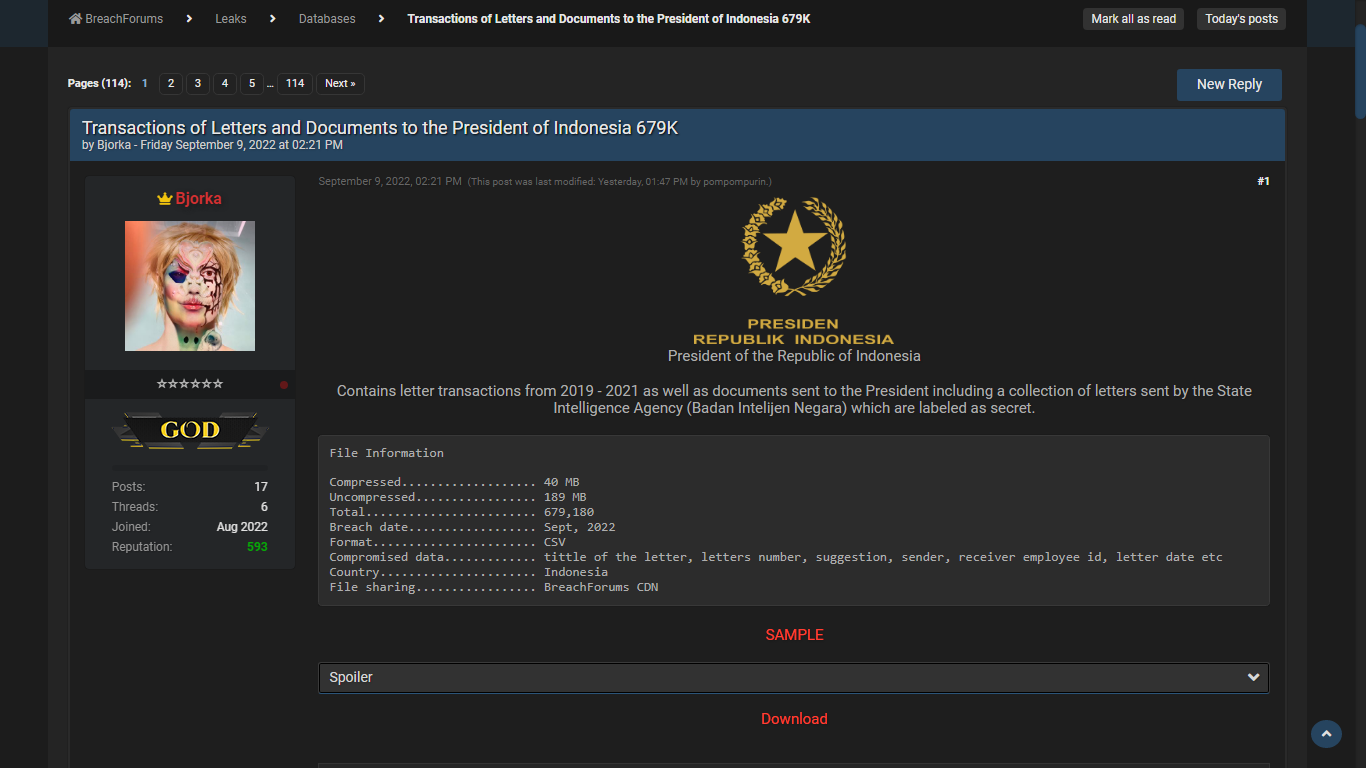Open the Databases breadcrumb

coord(327,19)
